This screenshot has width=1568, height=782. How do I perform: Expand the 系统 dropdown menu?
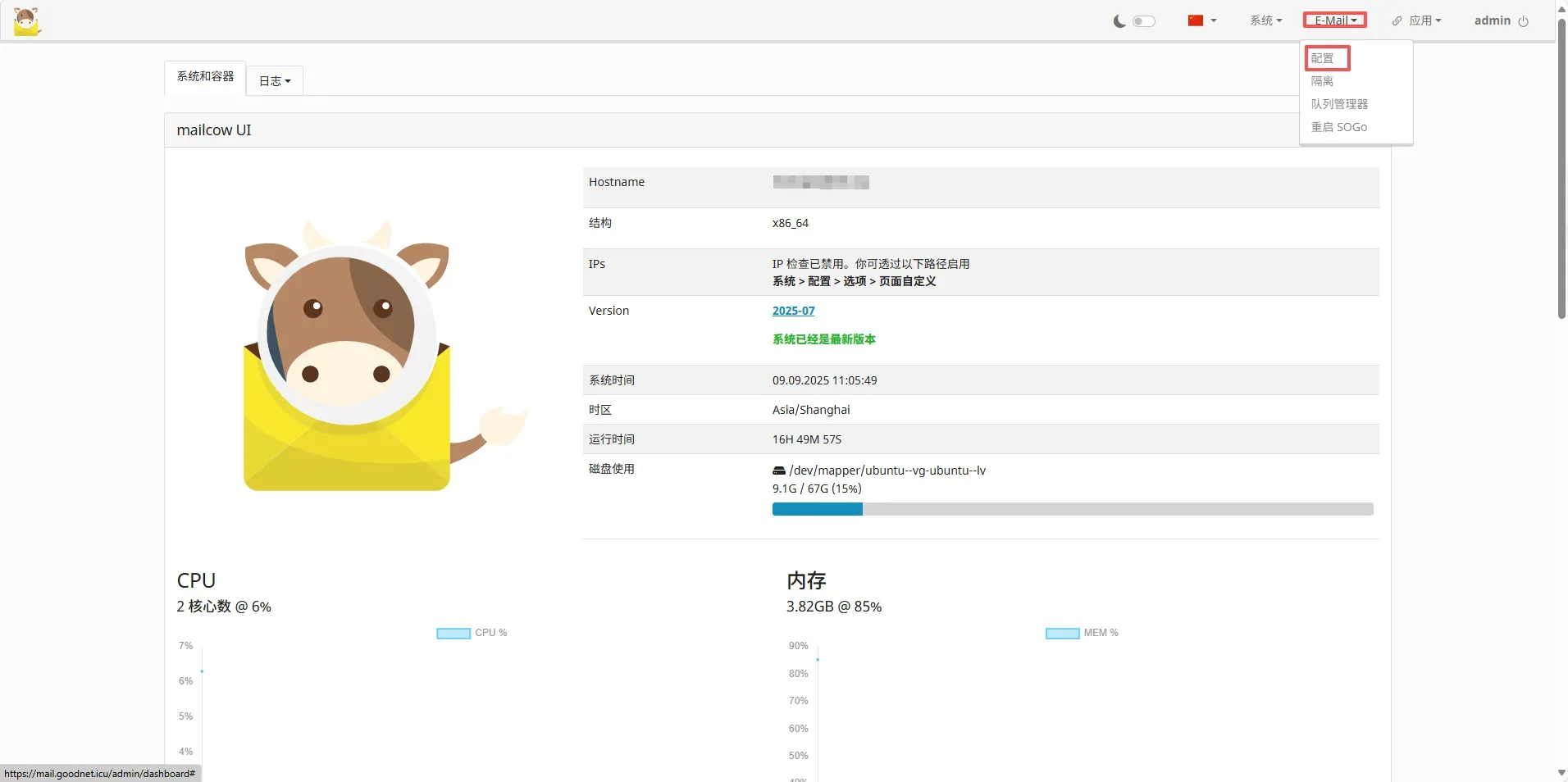pos(1265,20)
